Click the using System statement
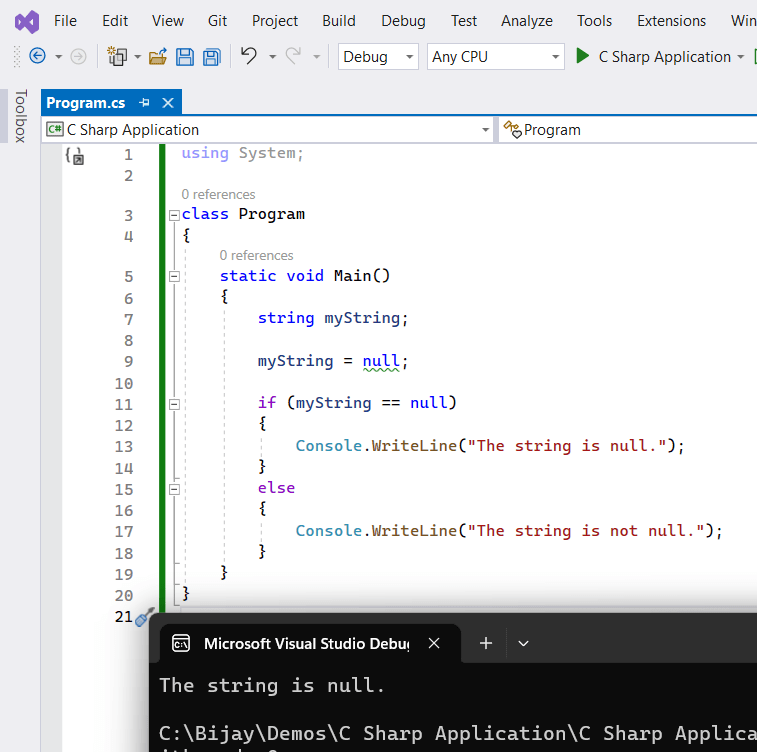The width and height of the screenshot is (757, 752). pos(242,153)
